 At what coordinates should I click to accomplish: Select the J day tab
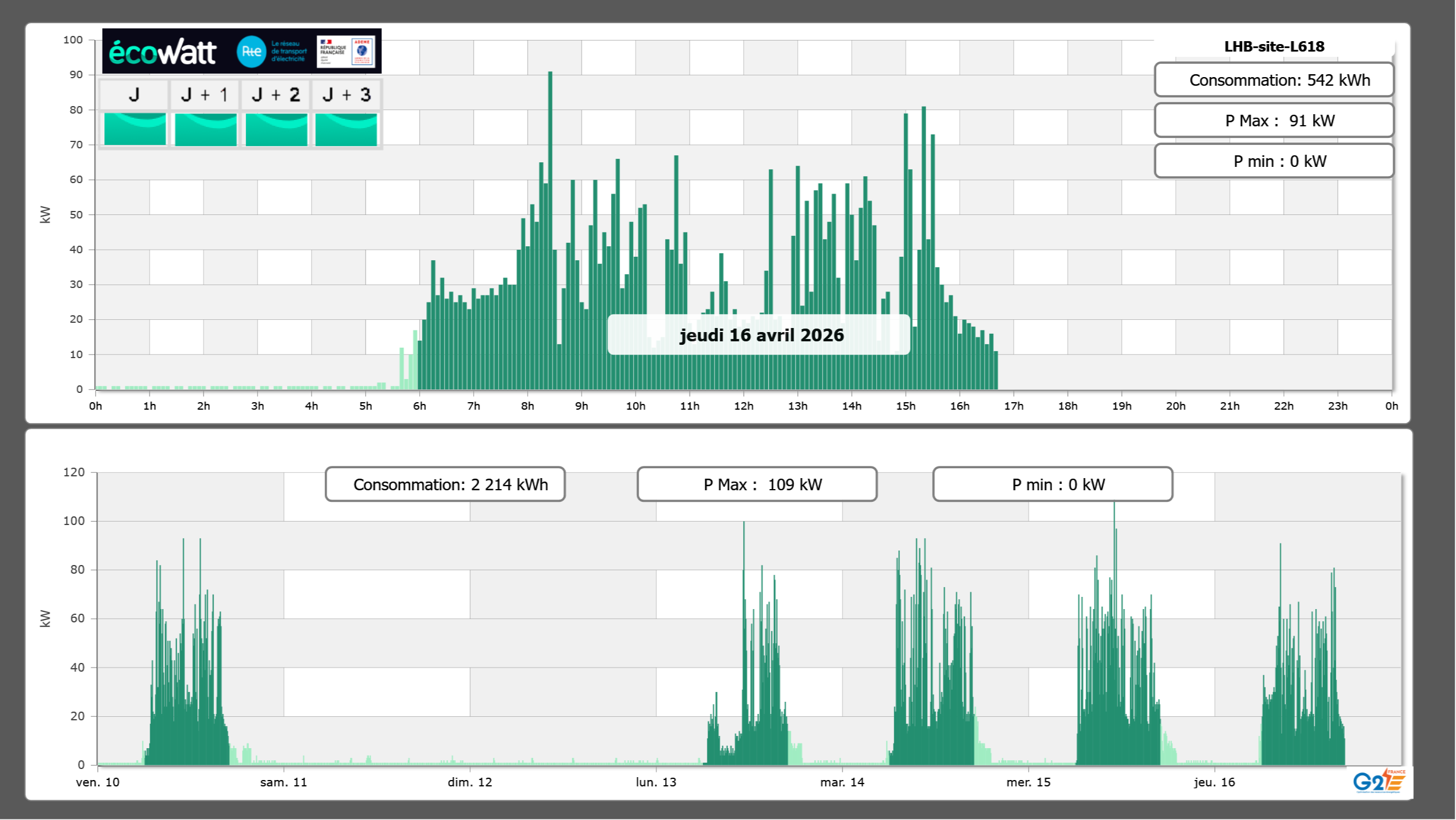coord(134,94)
